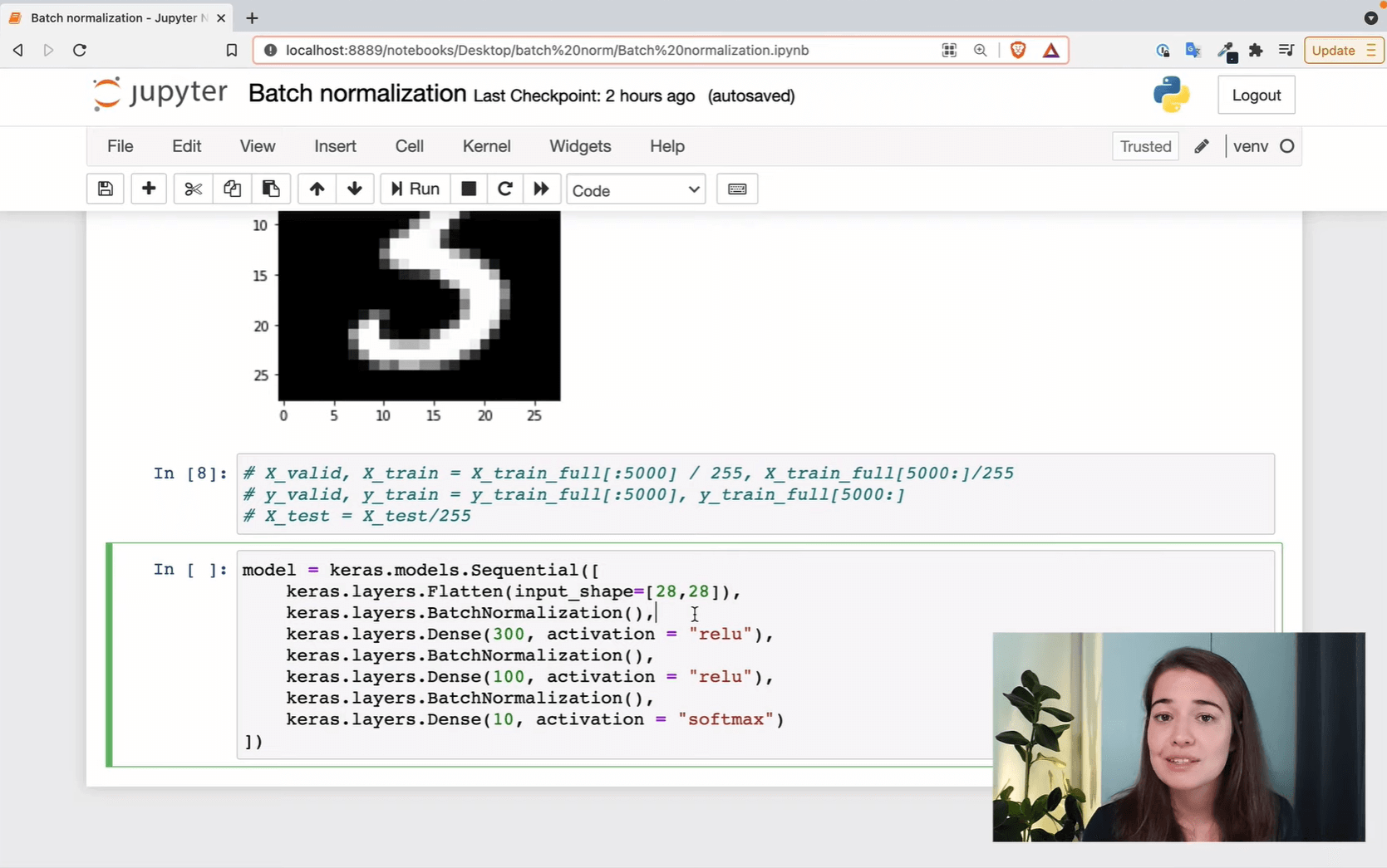Click the browser address bar URL
The height and width of the screenshot is (868, 1387).
pos(547,51)
